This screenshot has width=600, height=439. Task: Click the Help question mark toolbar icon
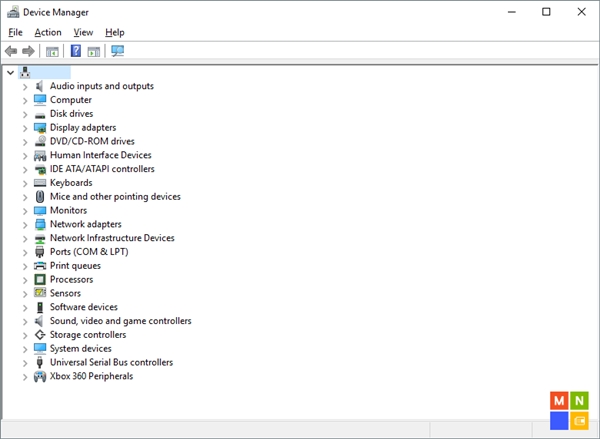(75, 51)
